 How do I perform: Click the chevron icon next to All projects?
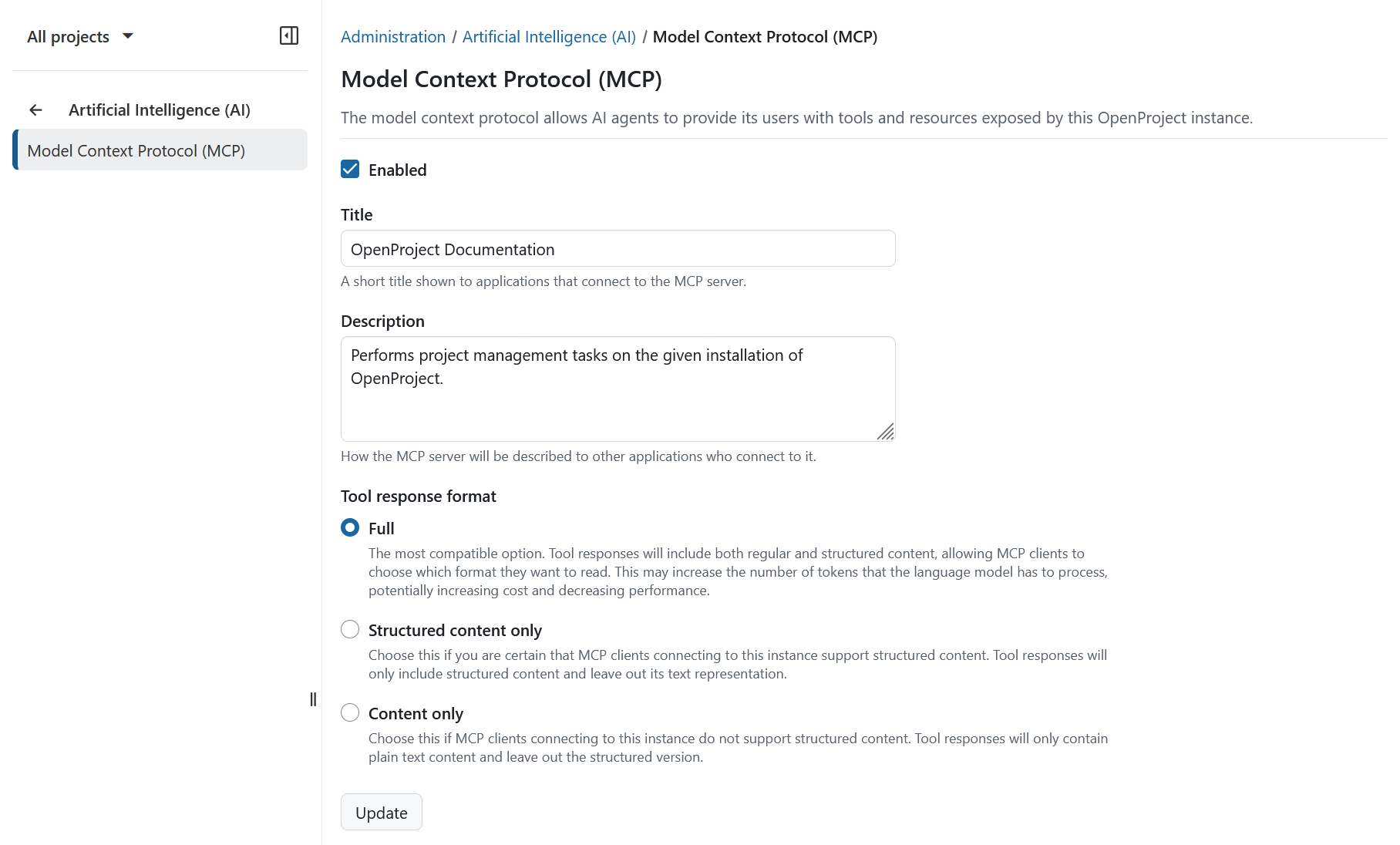tap(128, 35)
